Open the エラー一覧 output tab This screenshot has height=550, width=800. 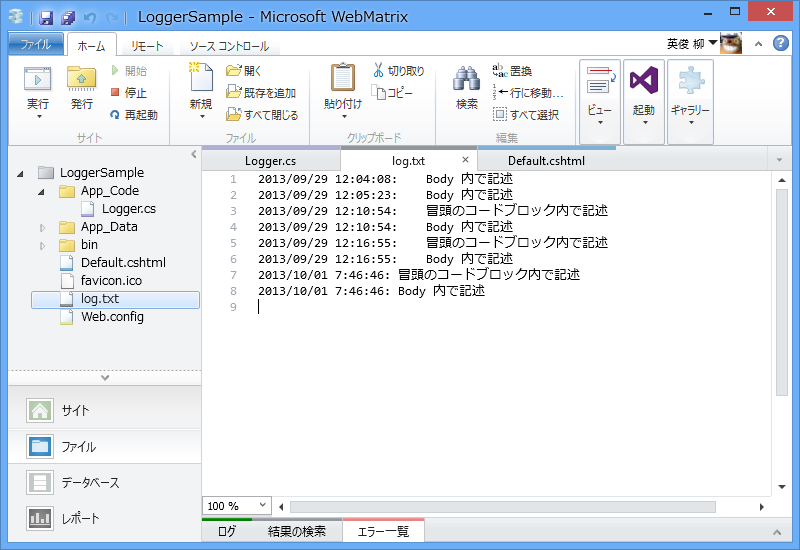(383, 532)
